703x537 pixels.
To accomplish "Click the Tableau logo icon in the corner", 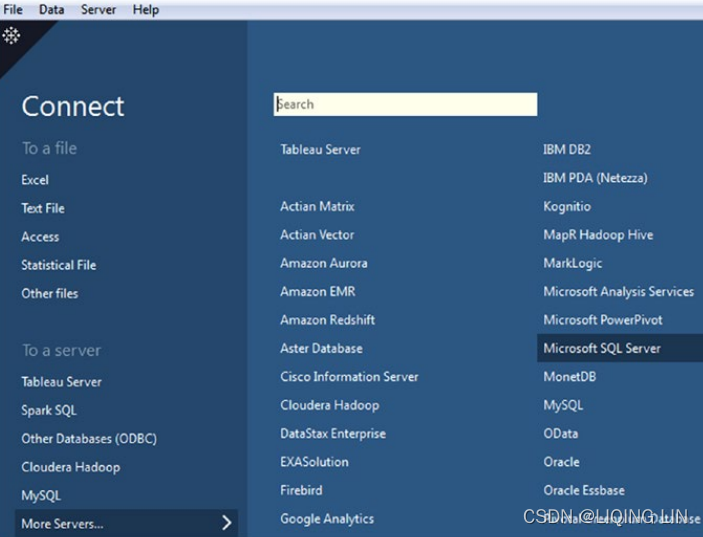I will (x=11, y=35).
